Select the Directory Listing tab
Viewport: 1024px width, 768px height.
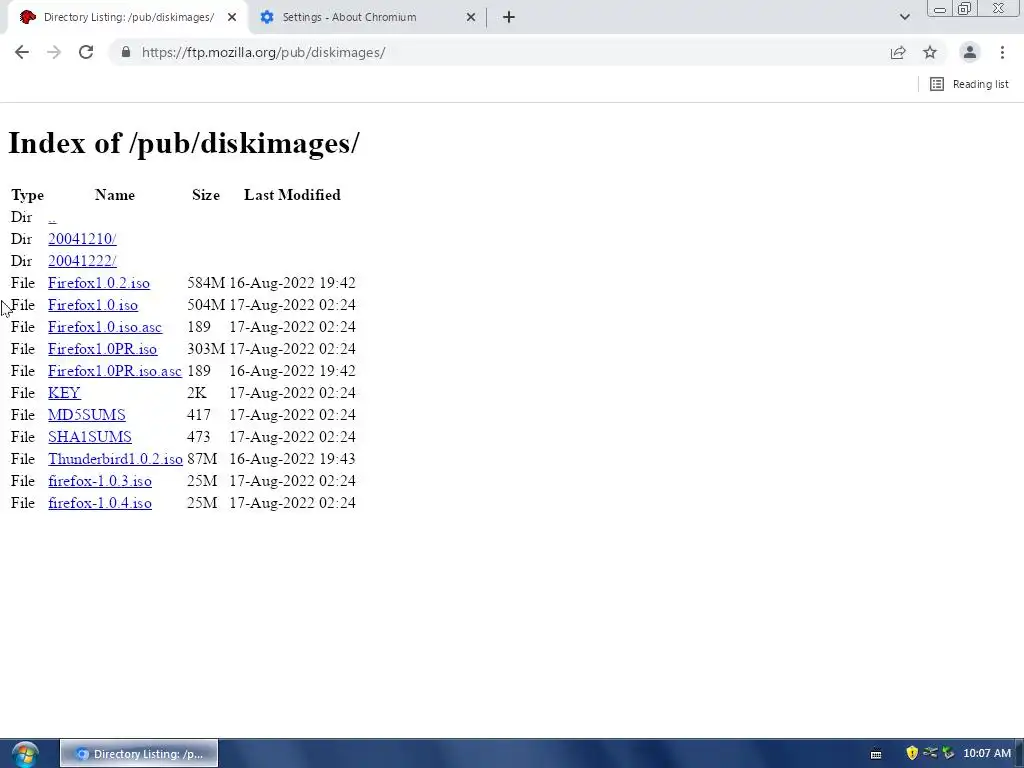(129, 17)
